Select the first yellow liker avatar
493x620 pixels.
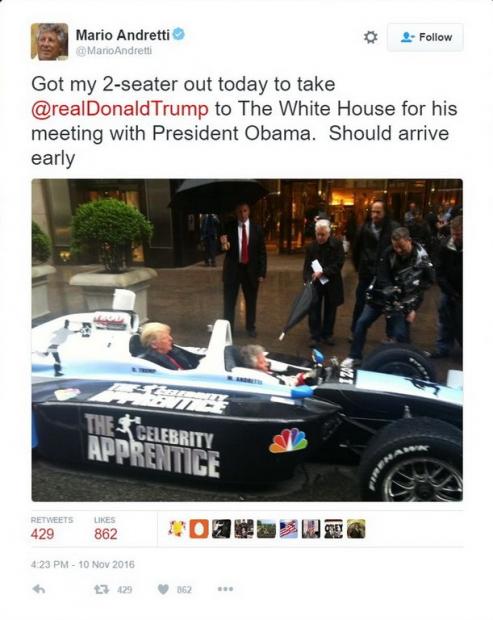pos(177,529)
